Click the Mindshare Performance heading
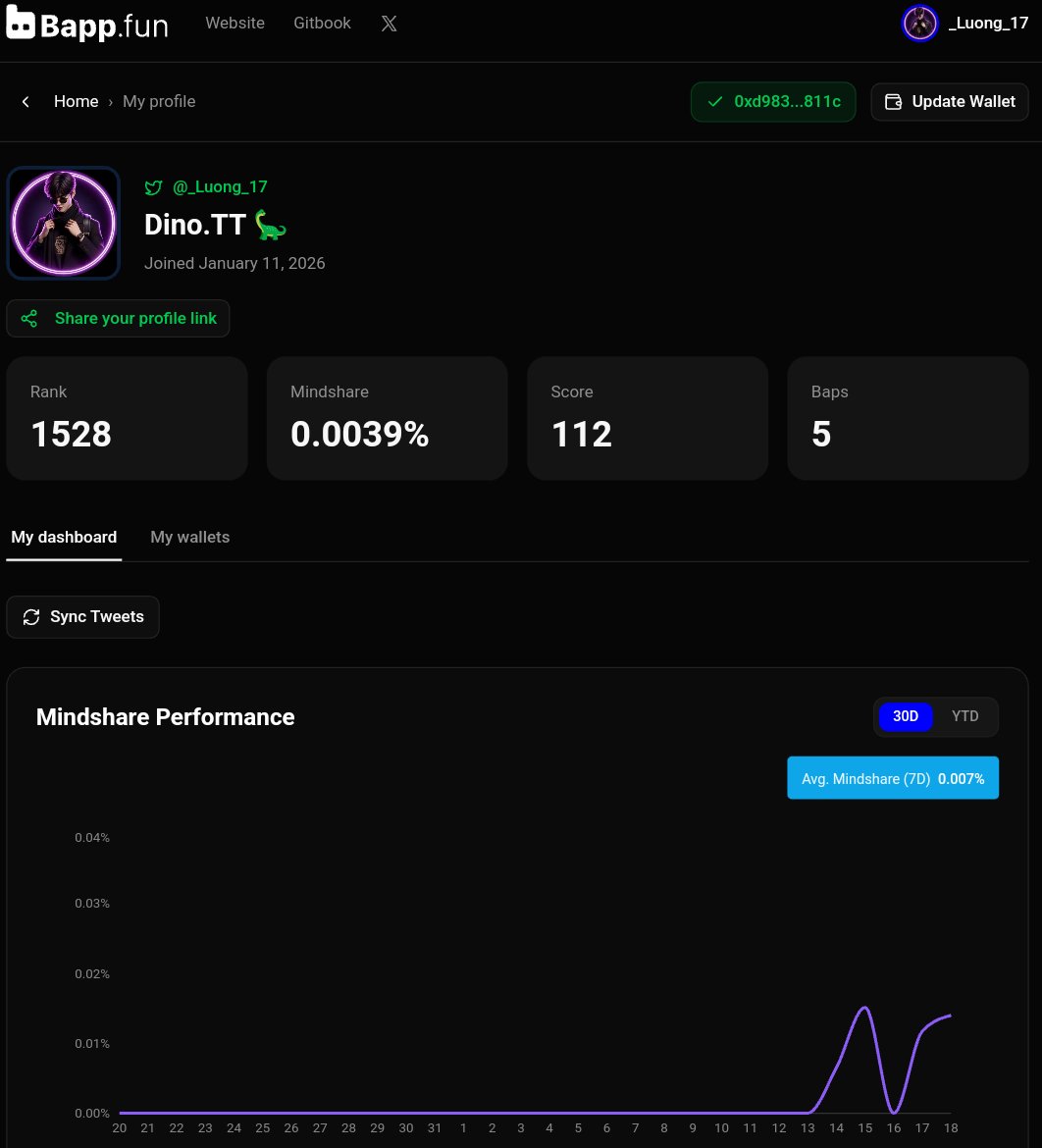Image resolution: width=1042 pixels, height=1148 pixels. (166, 717)
